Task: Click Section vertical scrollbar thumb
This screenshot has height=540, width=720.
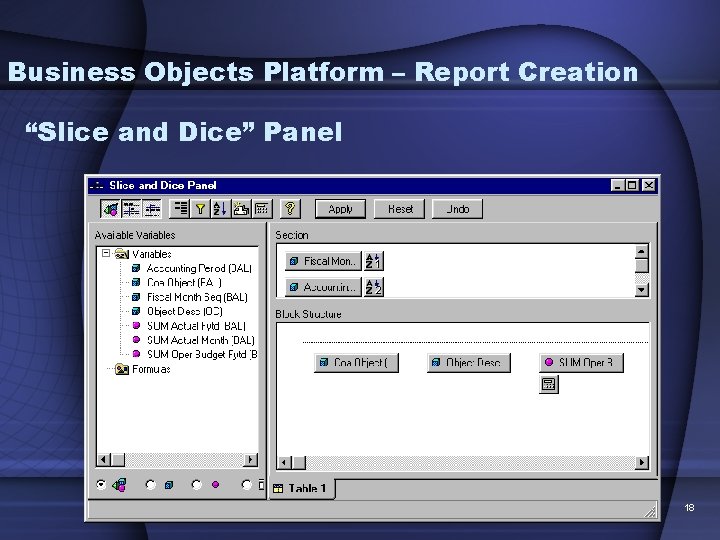Action: [x=641, y=265]
